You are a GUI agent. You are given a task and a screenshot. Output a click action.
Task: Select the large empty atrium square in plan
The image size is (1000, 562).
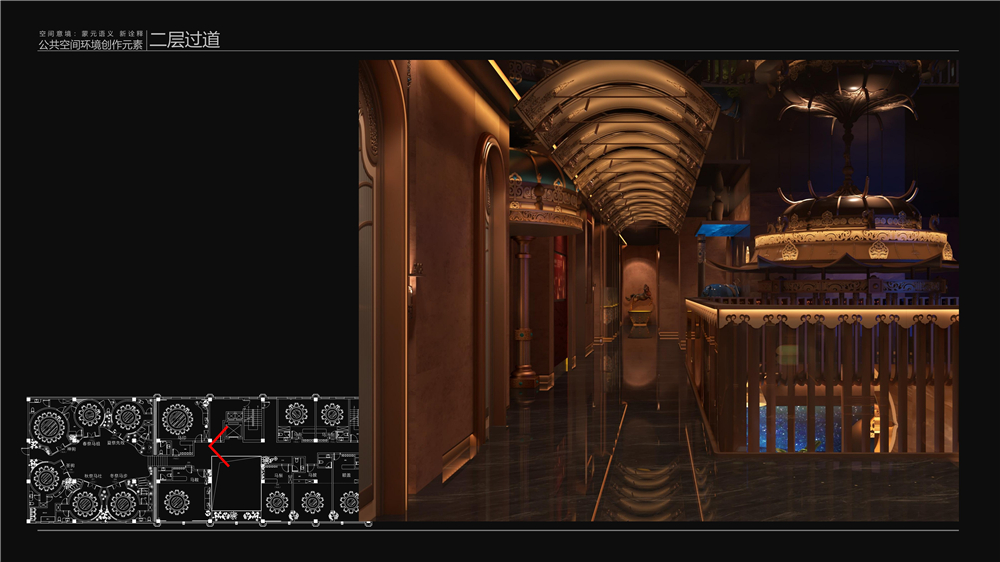235,487
